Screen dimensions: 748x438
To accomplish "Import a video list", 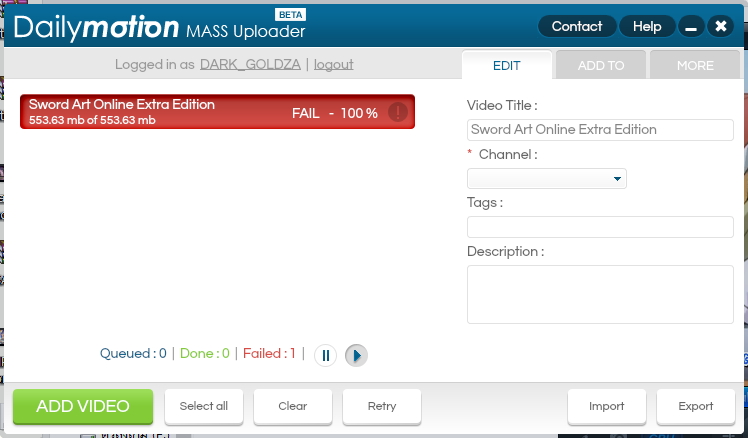I will 607,407.
